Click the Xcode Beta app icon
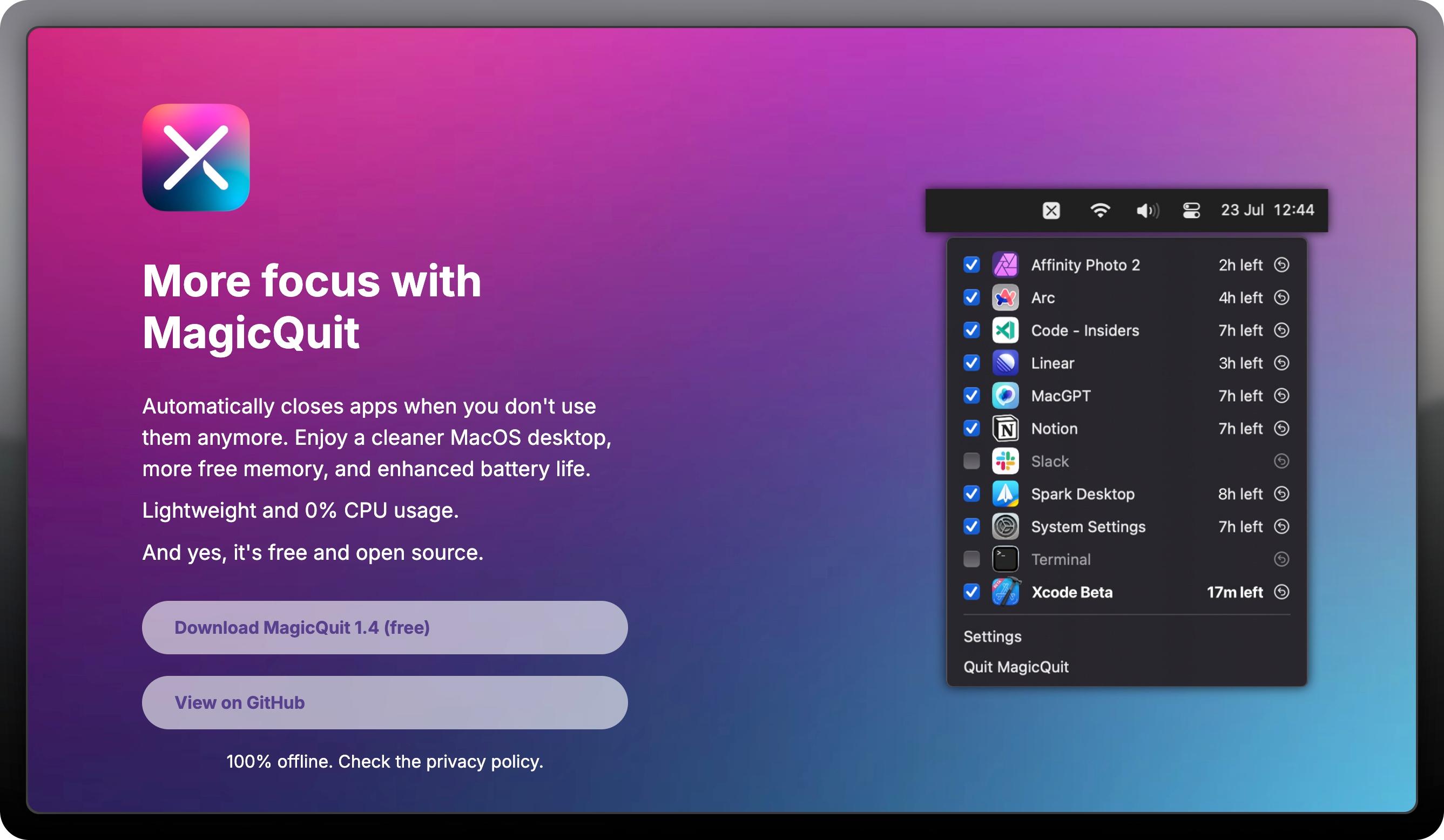 pyautogui.click(x=1005, y=592)
